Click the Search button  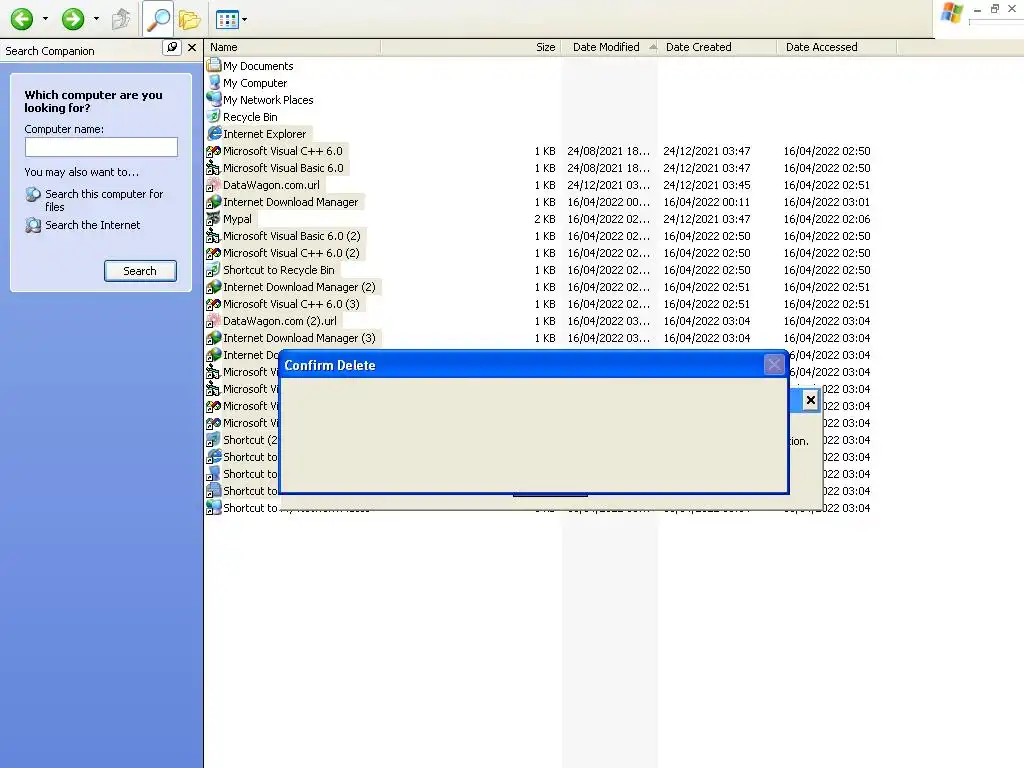[x=140, y=270]
